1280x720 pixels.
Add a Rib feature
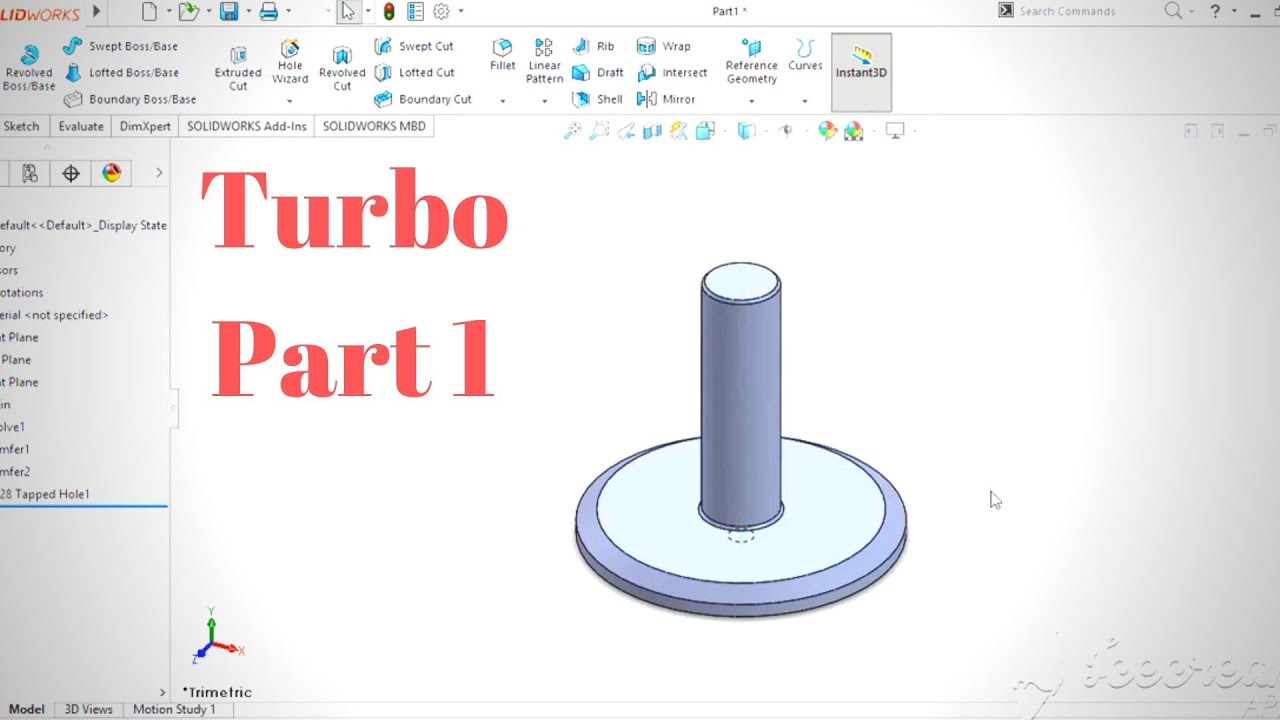tap(593, 46)
